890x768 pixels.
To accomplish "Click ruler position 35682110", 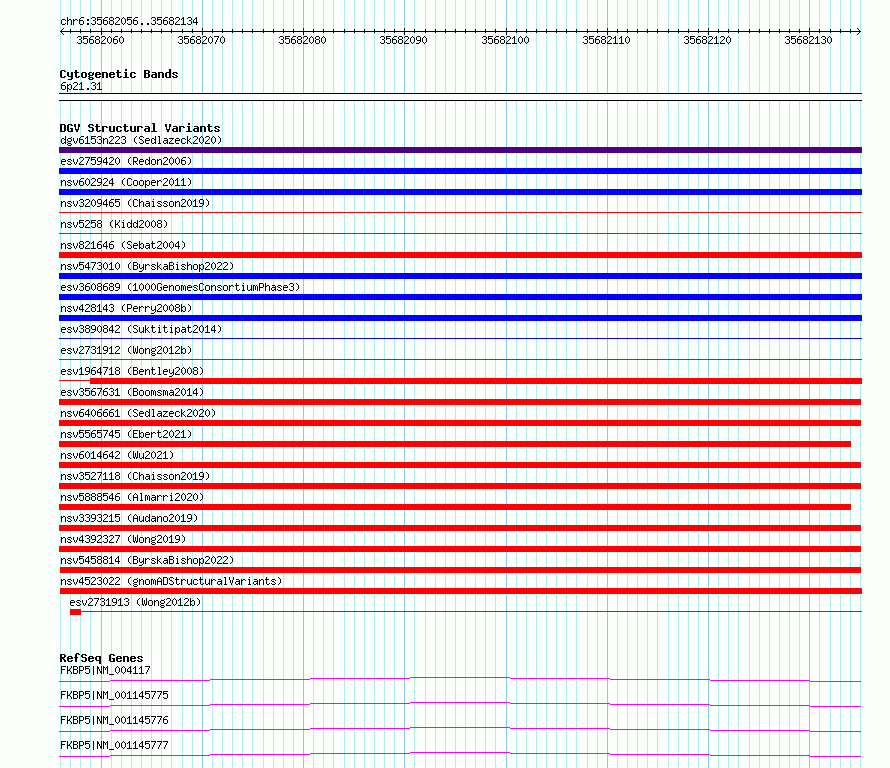I will [606, 40].
